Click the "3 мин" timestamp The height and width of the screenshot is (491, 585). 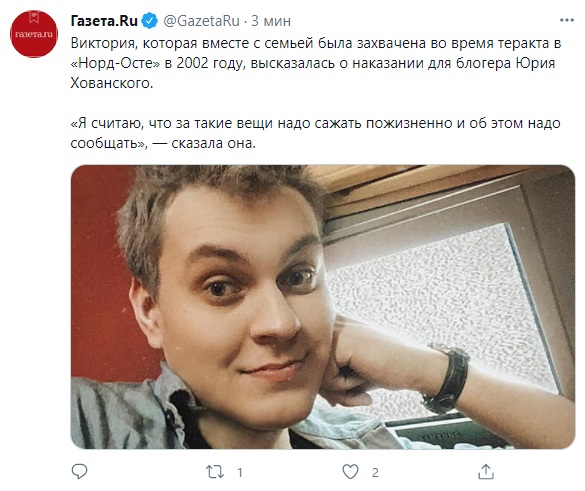coord(271,21)
